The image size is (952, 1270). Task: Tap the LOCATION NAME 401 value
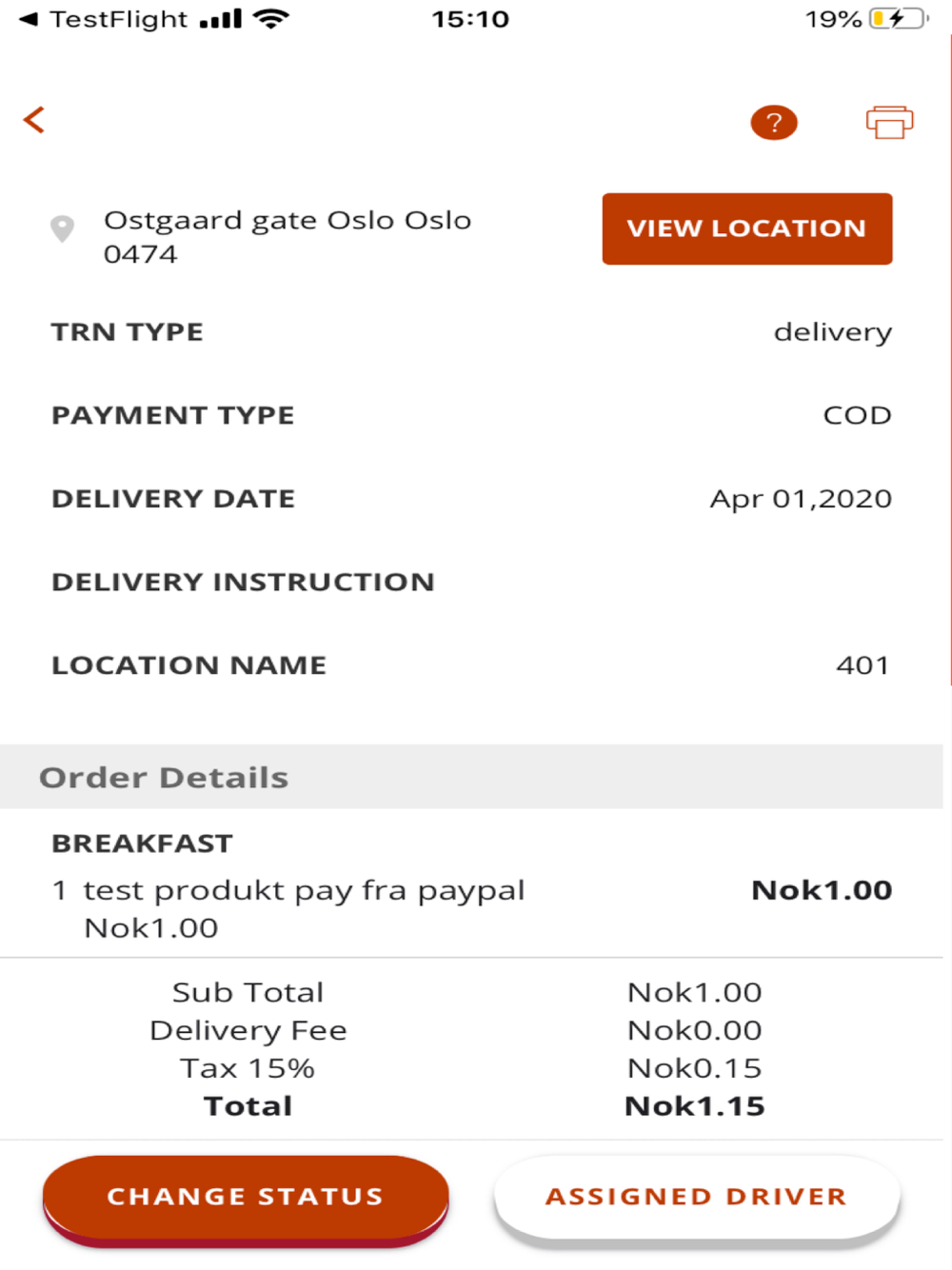point(862,665)
